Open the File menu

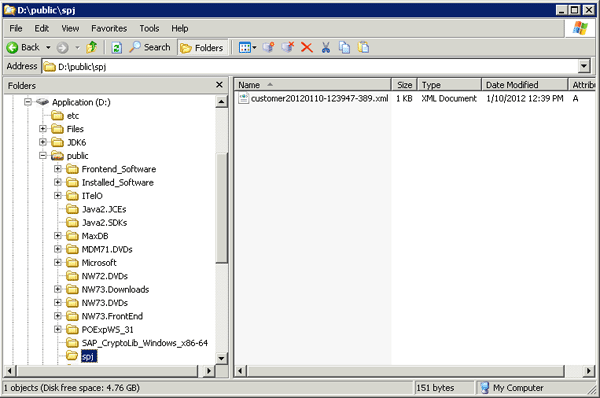[x=16, y=28]
